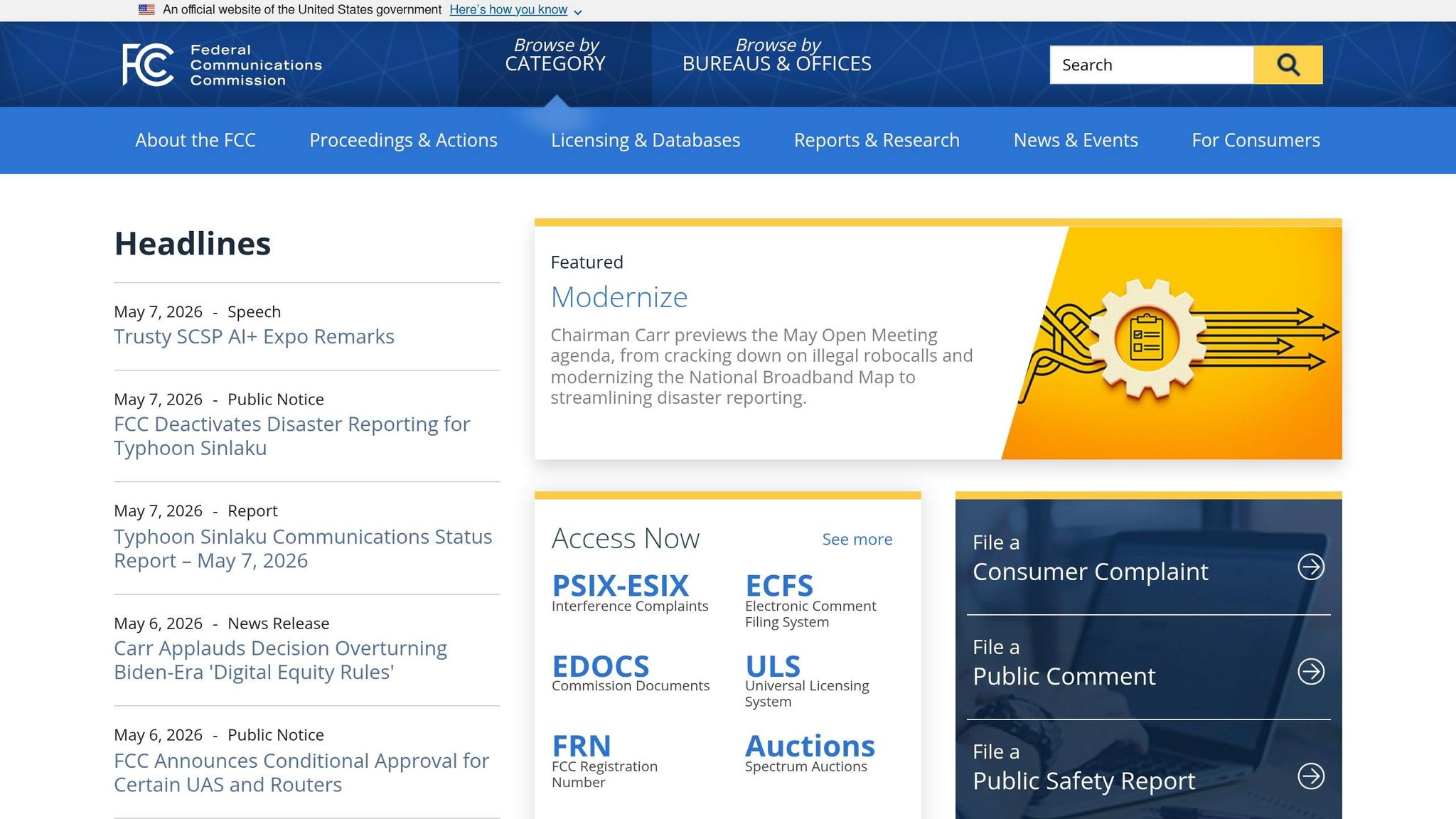The image size is (1456, 819).
Task: Open FCC Deactivates Disaster Reporting headline
Action: (292, 436)
